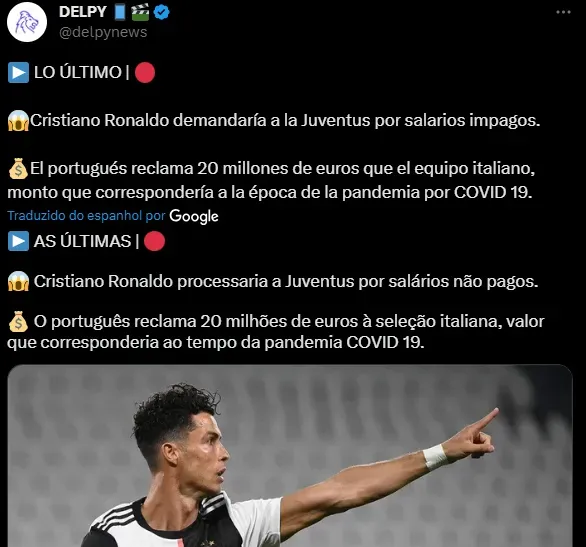Click the phone emoji next to DELPY

tap(120, 12)
